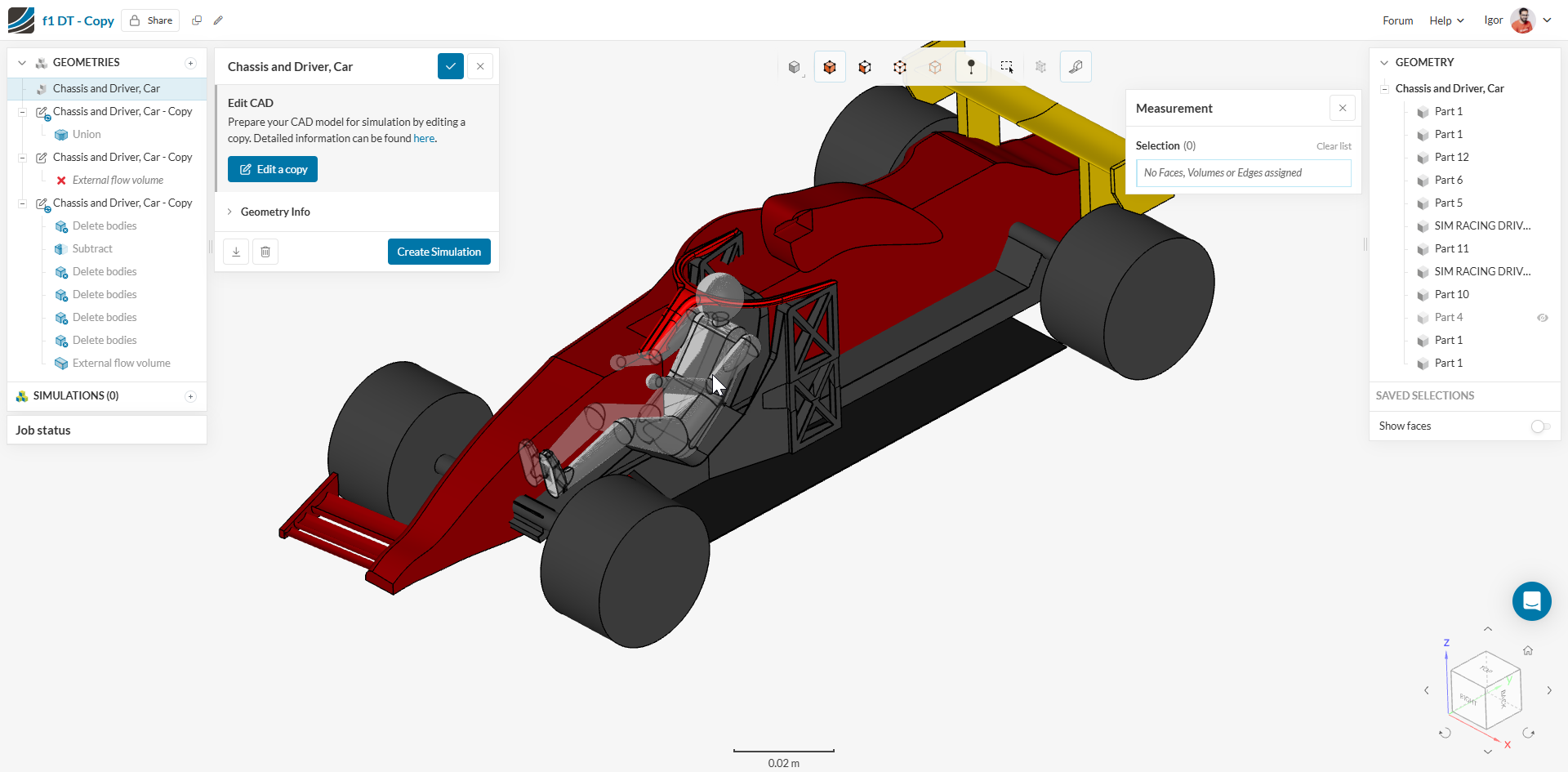Tilt the view with the down arrow
The image size is (1568, 772).
pyautogui.click(x=1488, y=752)
